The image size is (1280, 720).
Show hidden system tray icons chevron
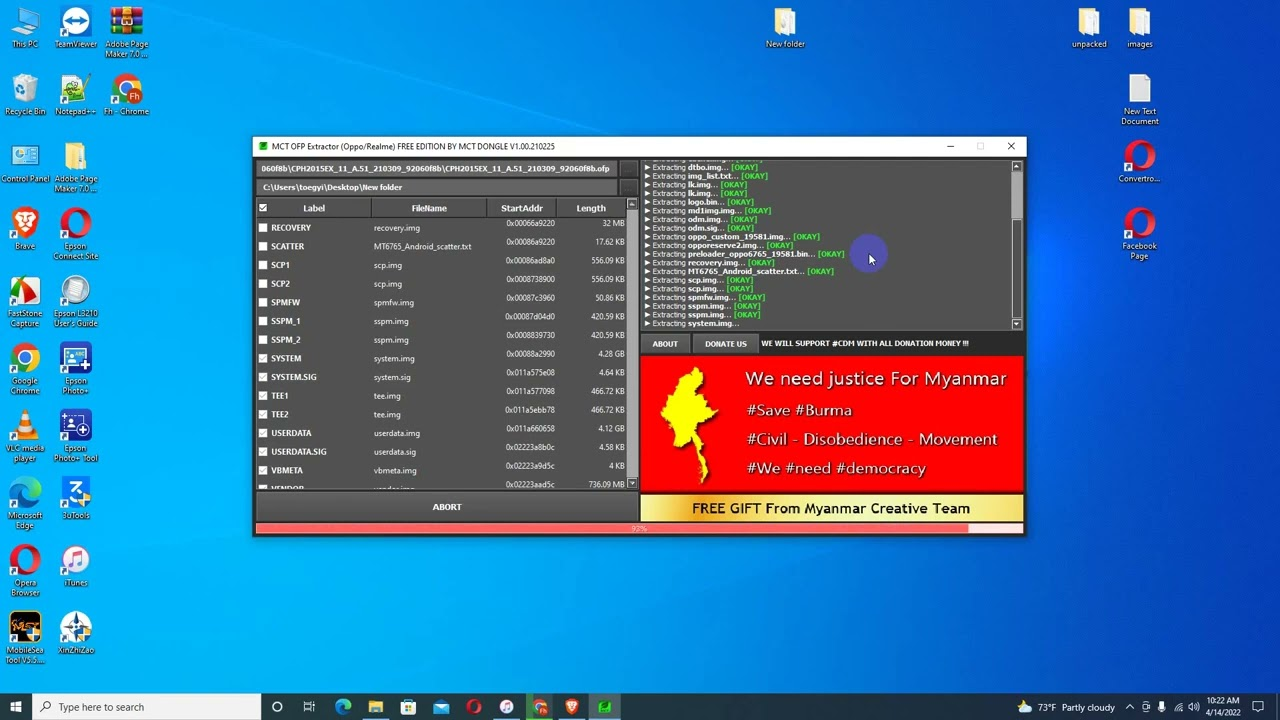click(1130, 707)
